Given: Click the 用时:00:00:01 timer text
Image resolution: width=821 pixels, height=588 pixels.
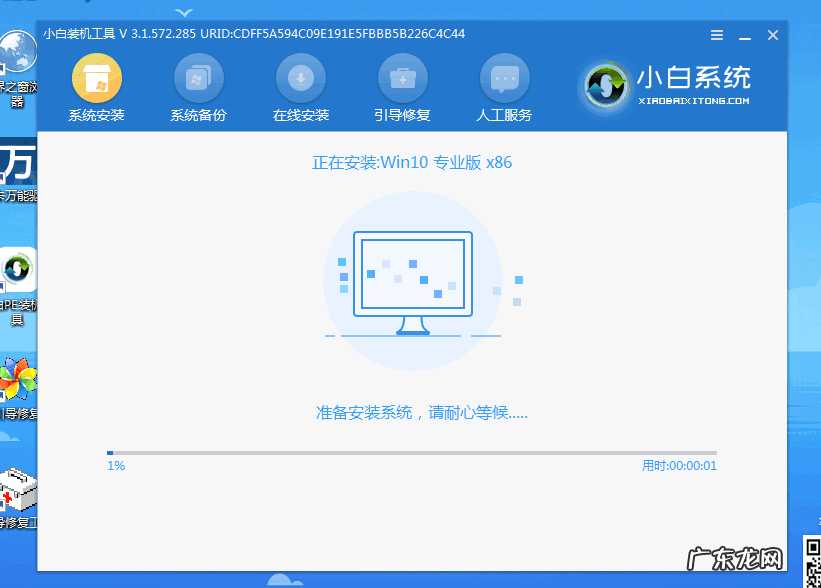Looking at the screenshot, I should pos(683,465).
